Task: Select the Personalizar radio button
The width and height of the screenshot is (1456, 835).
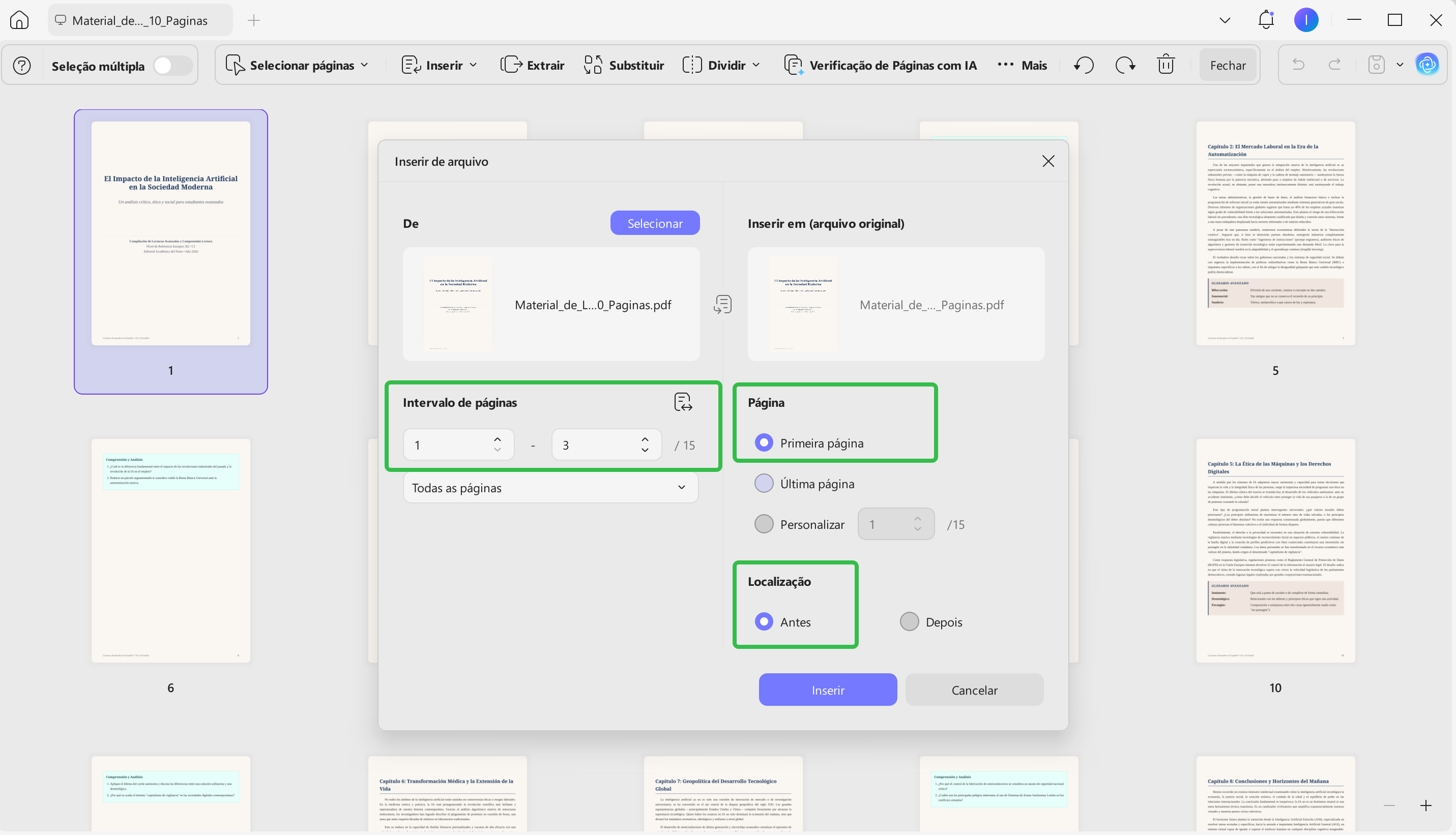Action: point(764,524)
